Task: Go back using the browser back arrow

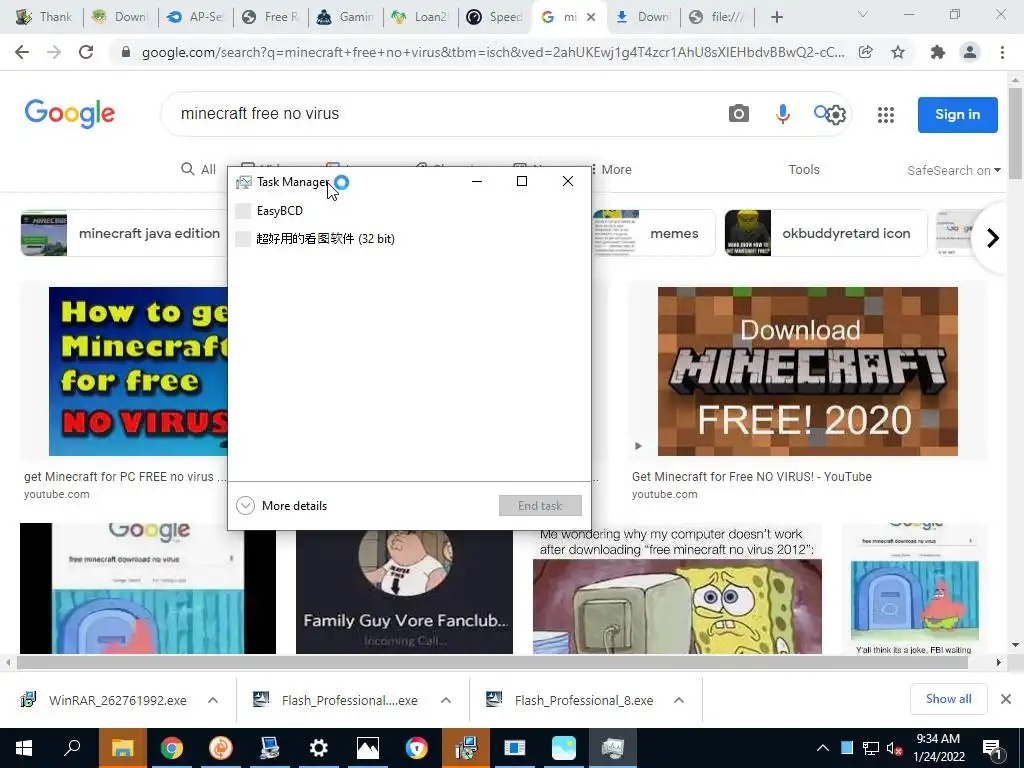Action: pos(22,52)
